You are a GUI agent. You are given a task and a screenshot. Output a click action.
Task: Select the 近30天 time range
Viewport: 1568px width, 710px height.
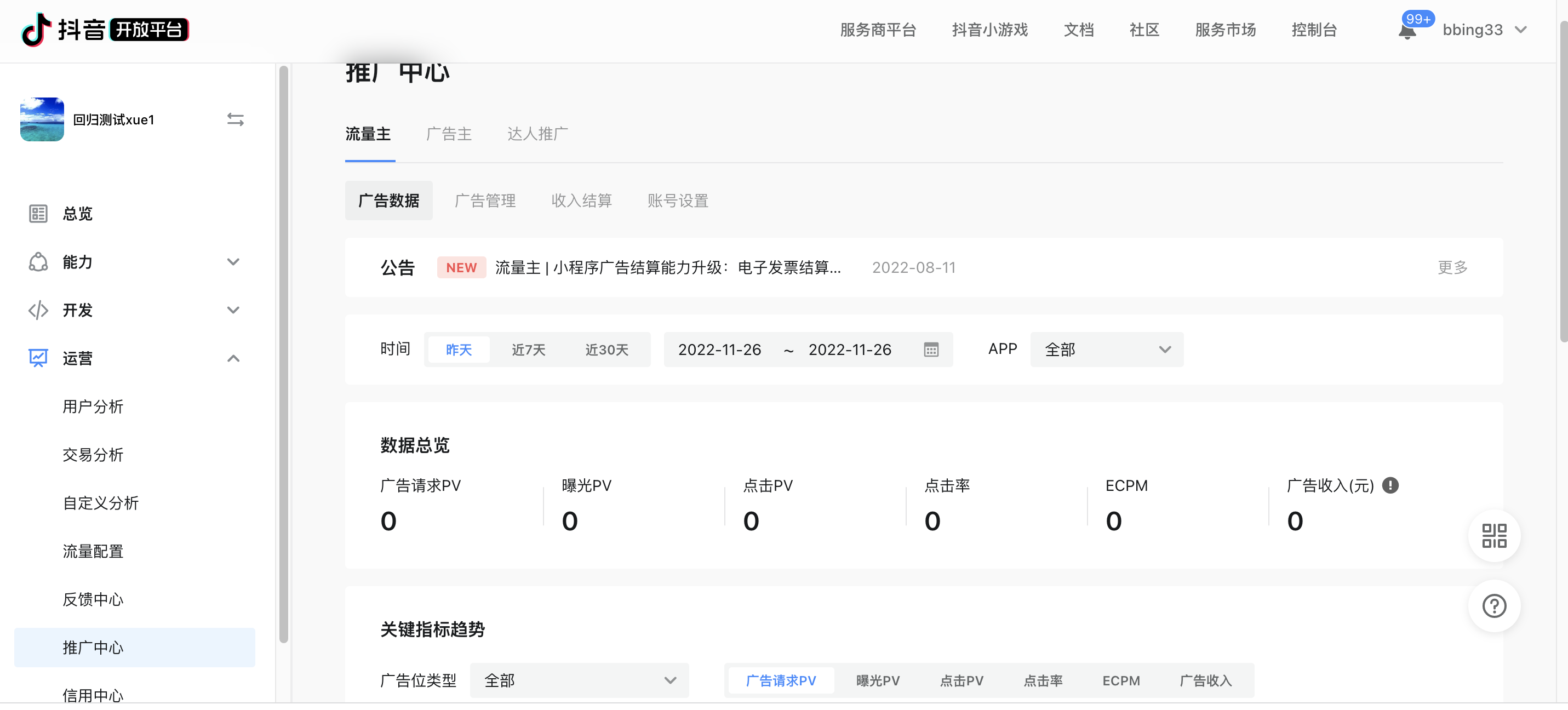click(607, 350)
